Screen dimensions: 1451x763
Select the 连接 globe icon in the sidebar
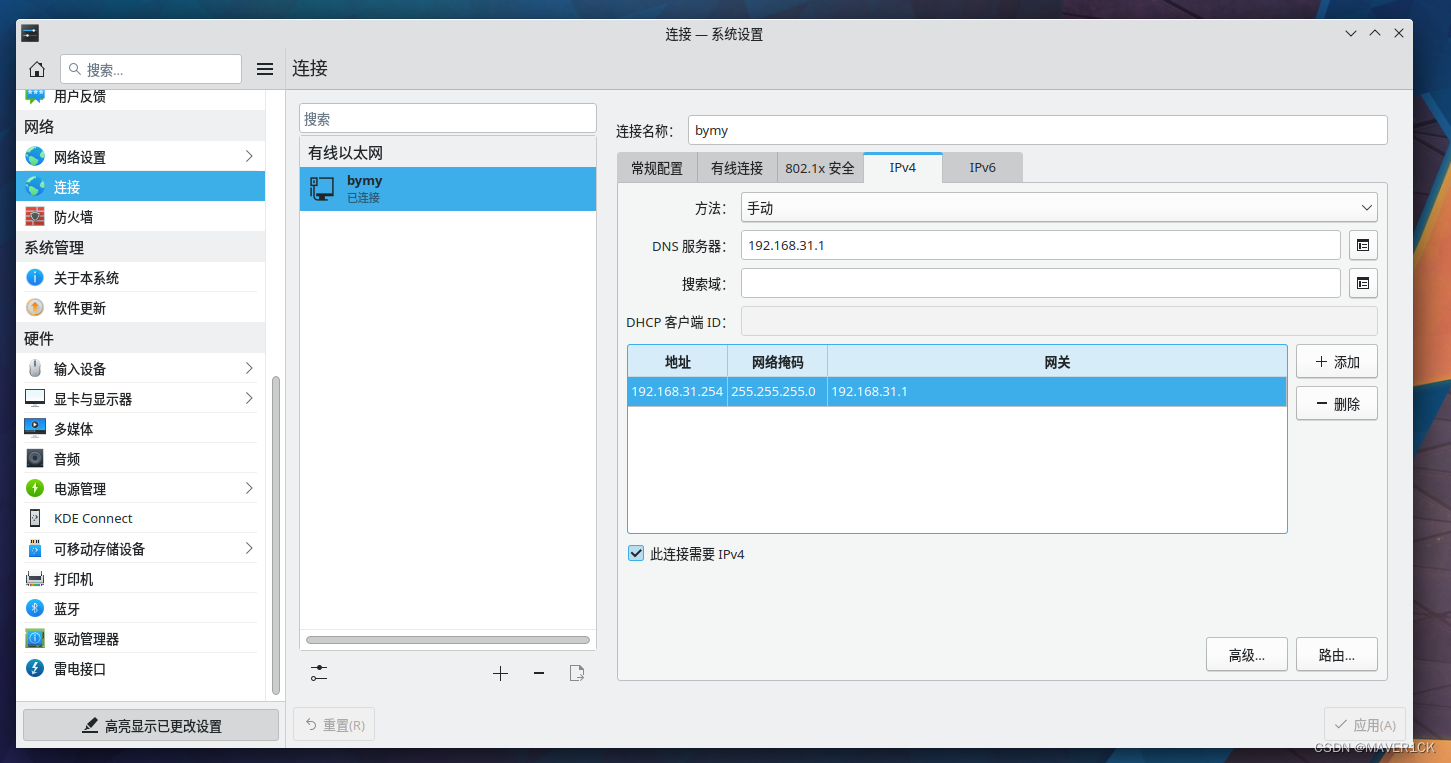(35, 187)
